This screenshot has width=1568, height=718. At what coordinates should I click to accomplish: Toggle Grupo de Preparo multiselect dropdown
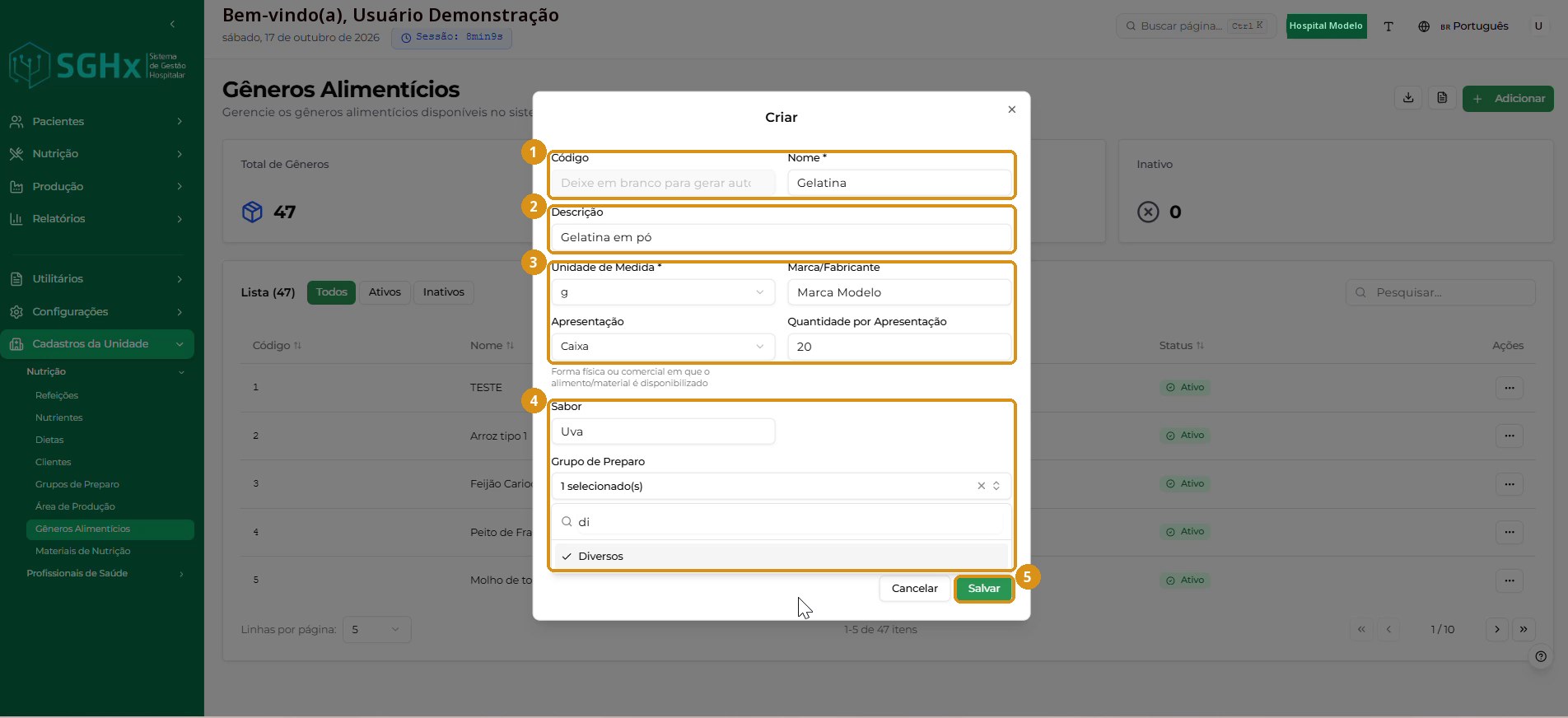pos(781,486)
